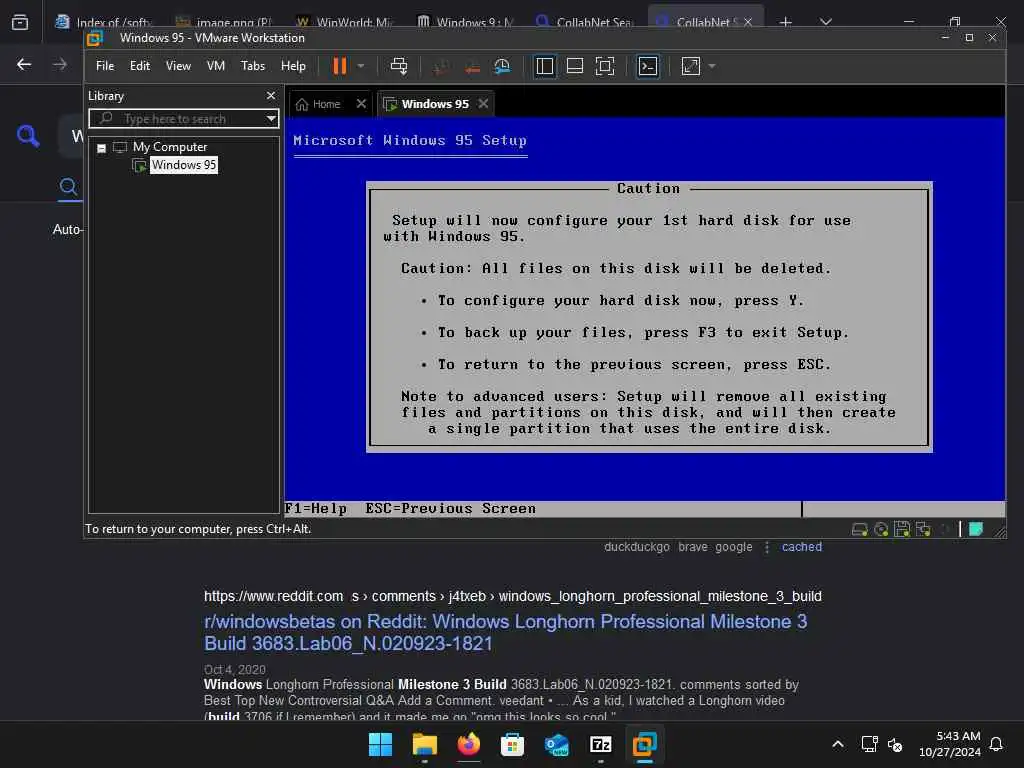Close the Windows 95 tab

tap(483, 104)
